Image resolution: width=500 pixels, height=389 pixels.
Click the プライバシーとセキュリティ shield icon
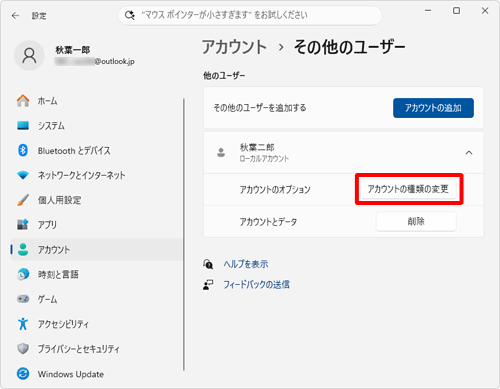coord(23,349)
